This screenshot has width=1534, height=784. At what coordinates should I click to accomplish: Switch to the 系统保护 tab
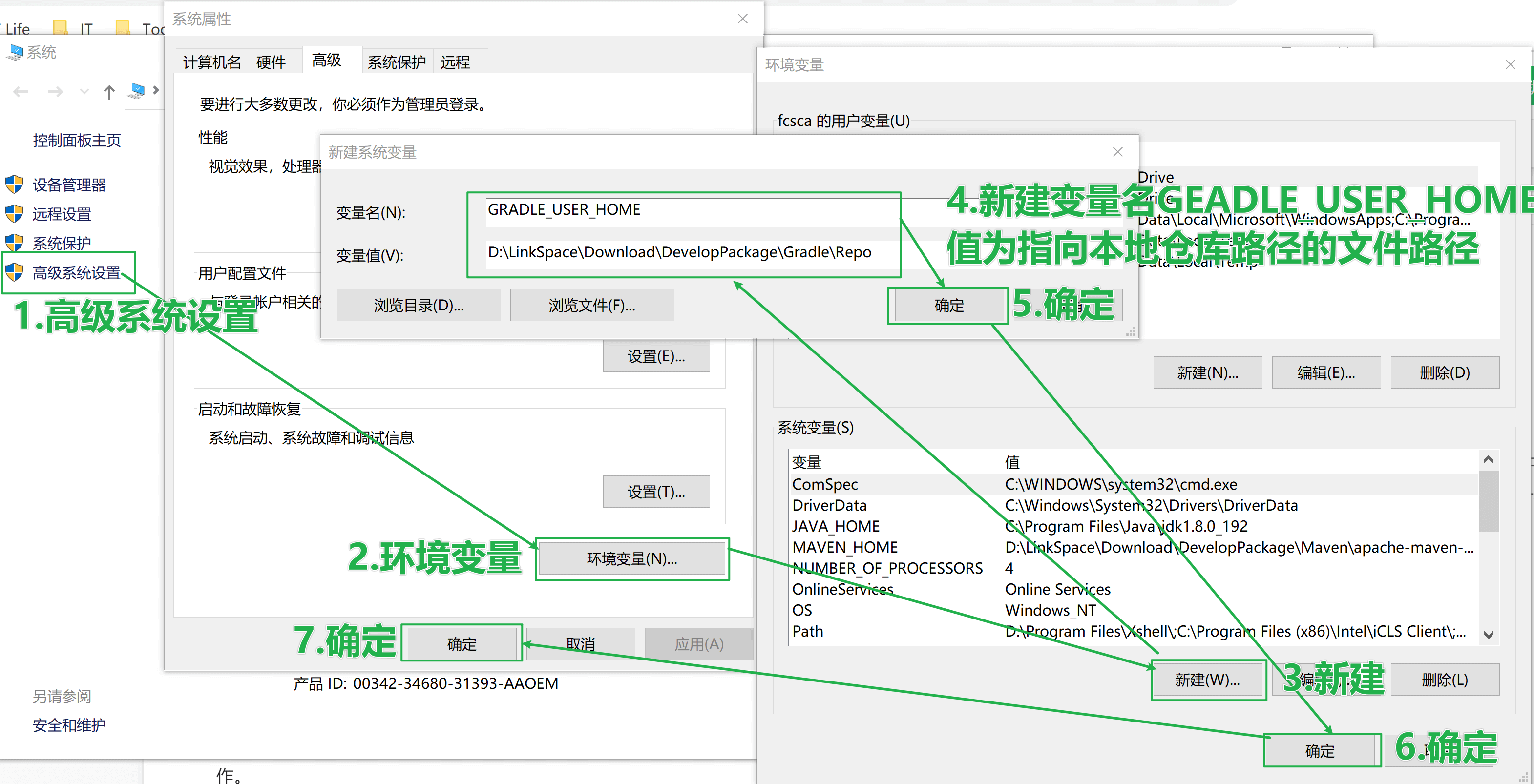(397, 62)
